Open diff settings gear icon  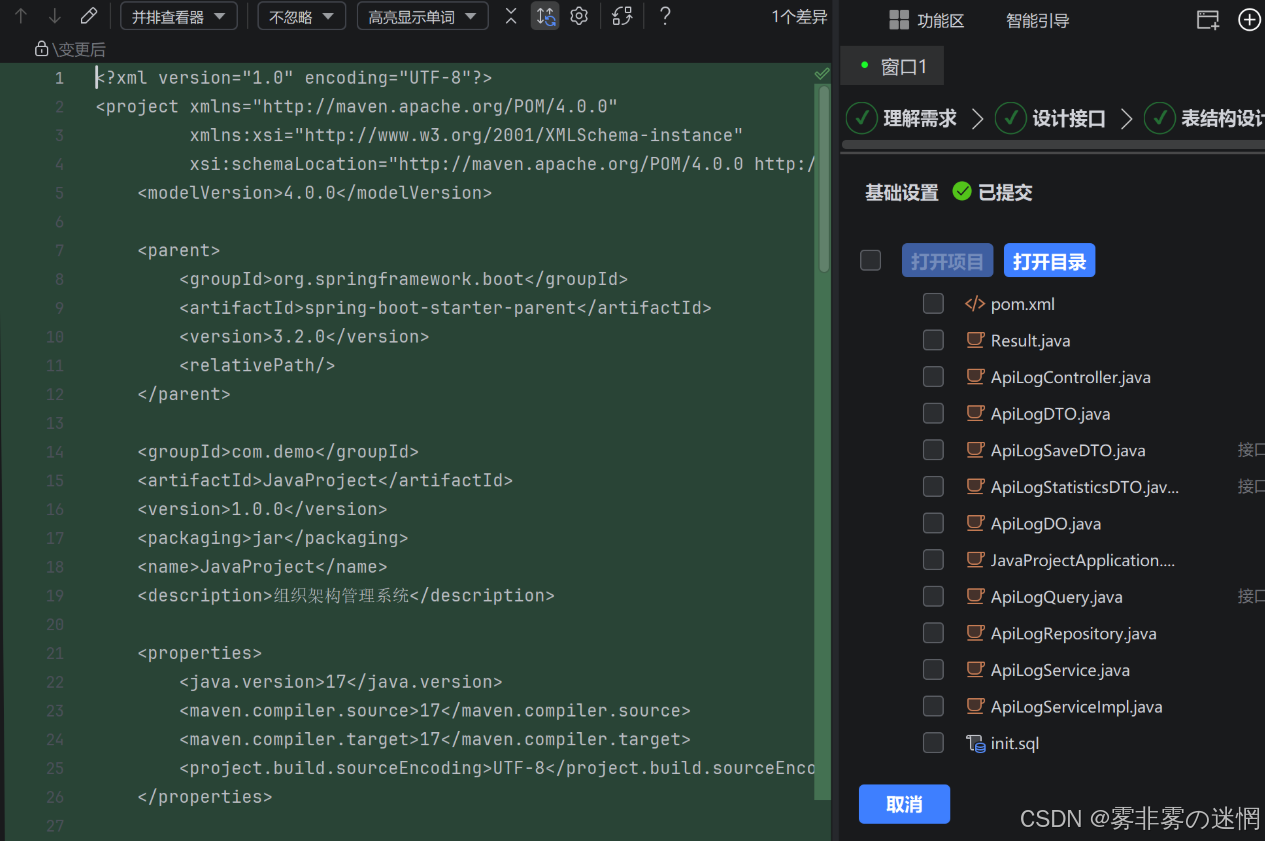[579, 16]
